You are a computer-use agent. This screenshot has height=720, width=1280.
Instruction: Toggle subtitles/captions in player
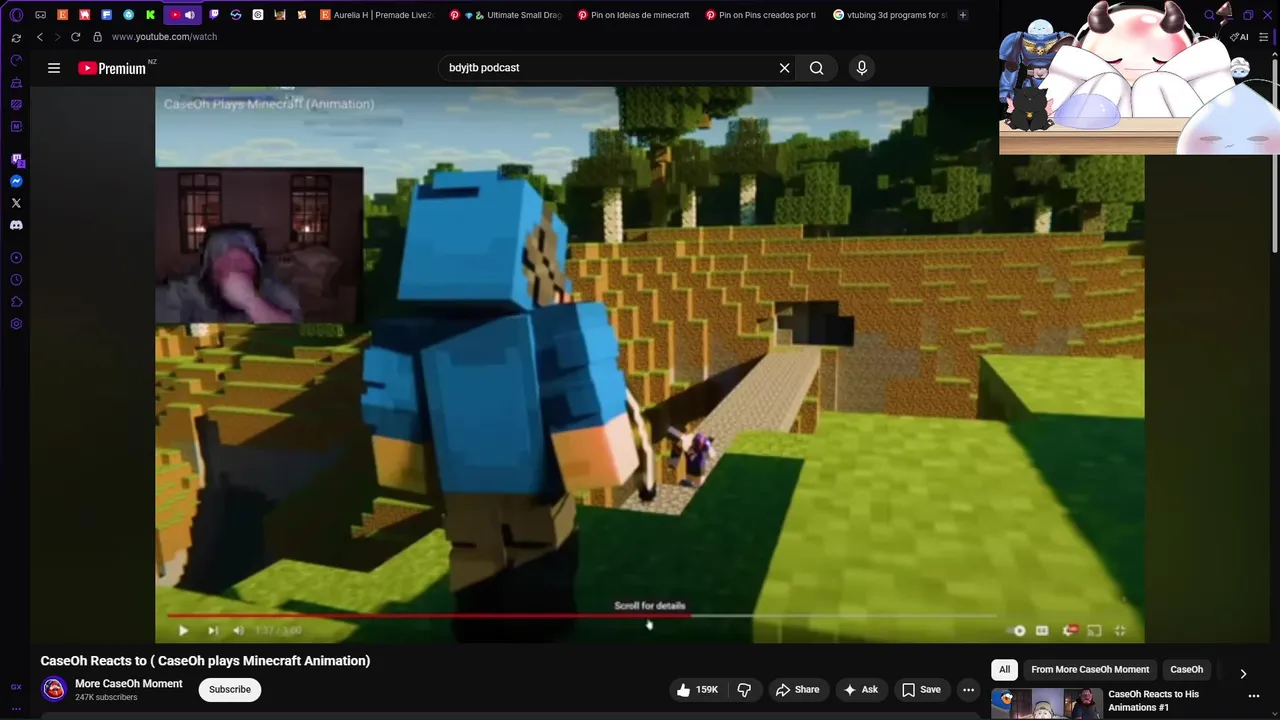[1042, 630]
